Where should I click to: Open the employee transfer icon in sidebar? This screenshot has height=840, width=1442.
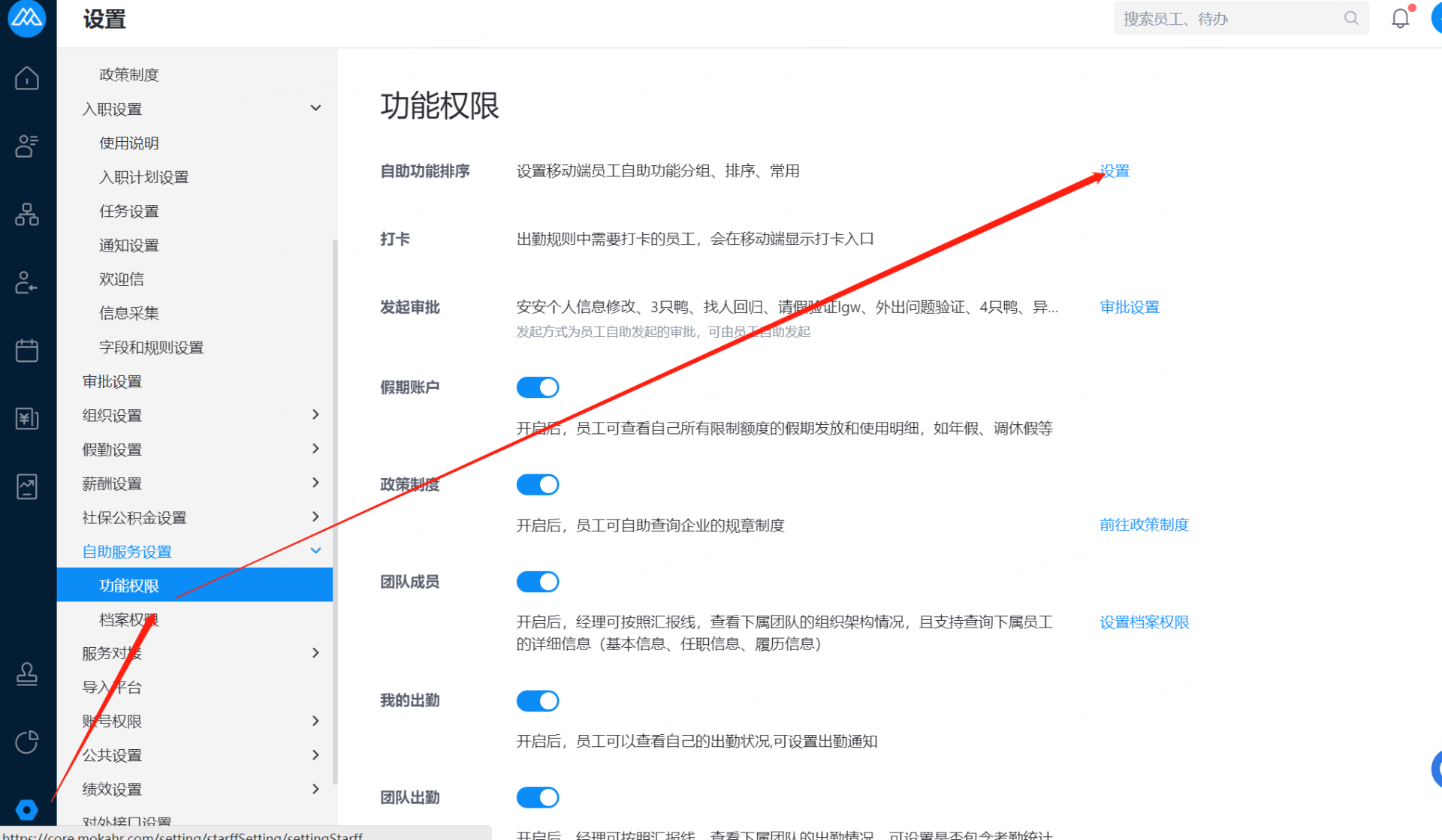click(27, 283)
